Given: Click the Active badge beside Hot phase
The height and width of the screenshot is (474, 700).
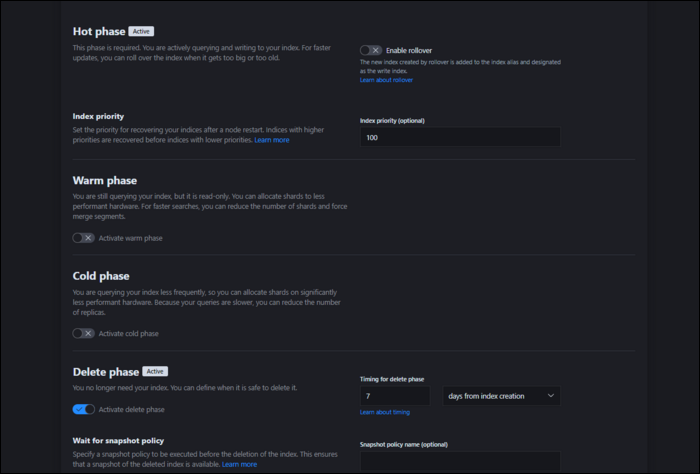Looking at the screenshot, I should point(141,31).
